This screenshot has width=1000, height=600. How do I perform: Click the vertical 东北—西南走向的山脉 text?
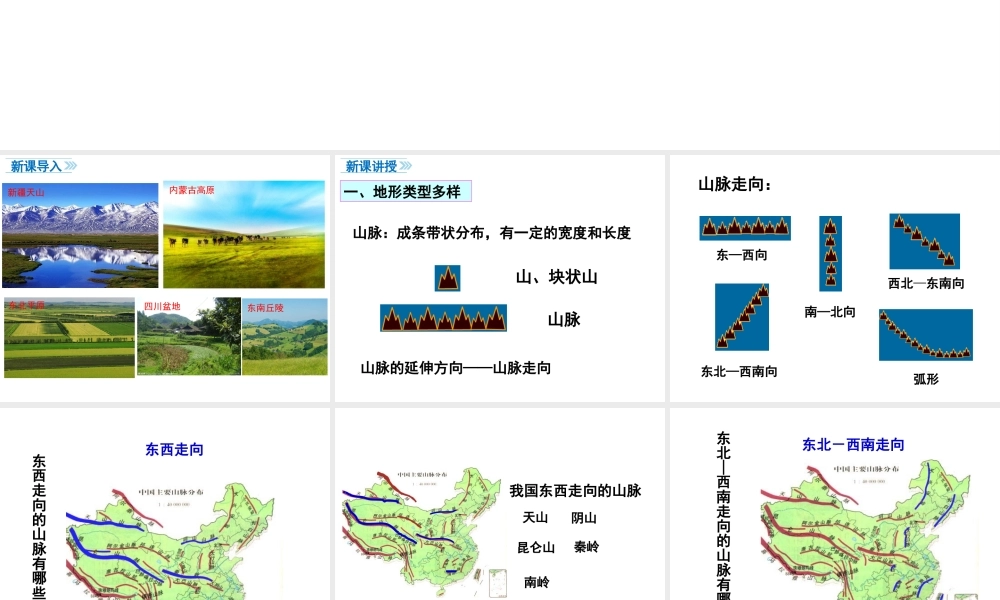[x=723, y=515]
